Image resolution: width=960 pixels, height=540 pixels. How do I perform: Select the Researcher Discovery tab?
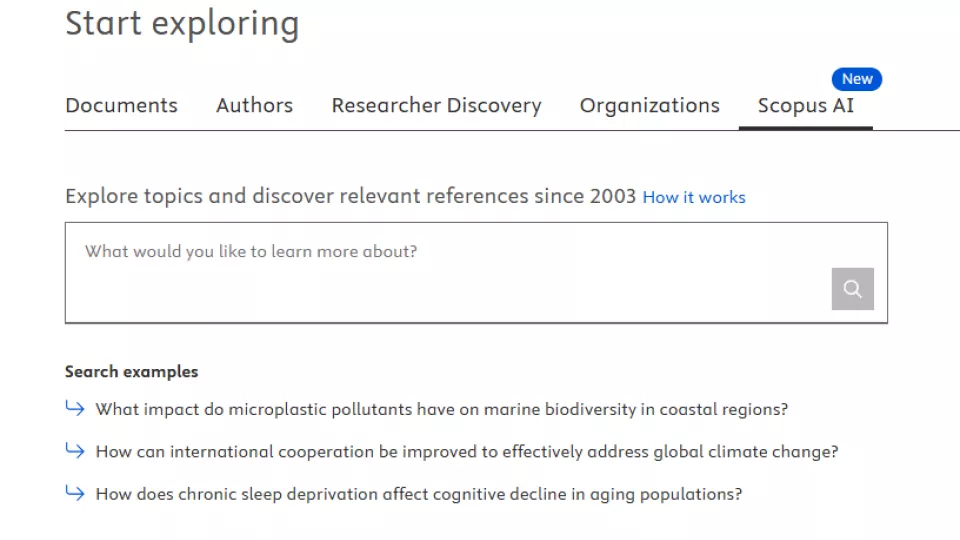436,105
